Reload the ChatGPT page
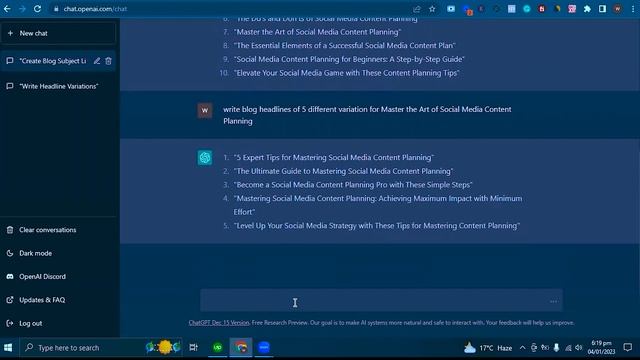The width and height of the screenshot is (640, 360). pyautogui.click(x=37, y=9)
